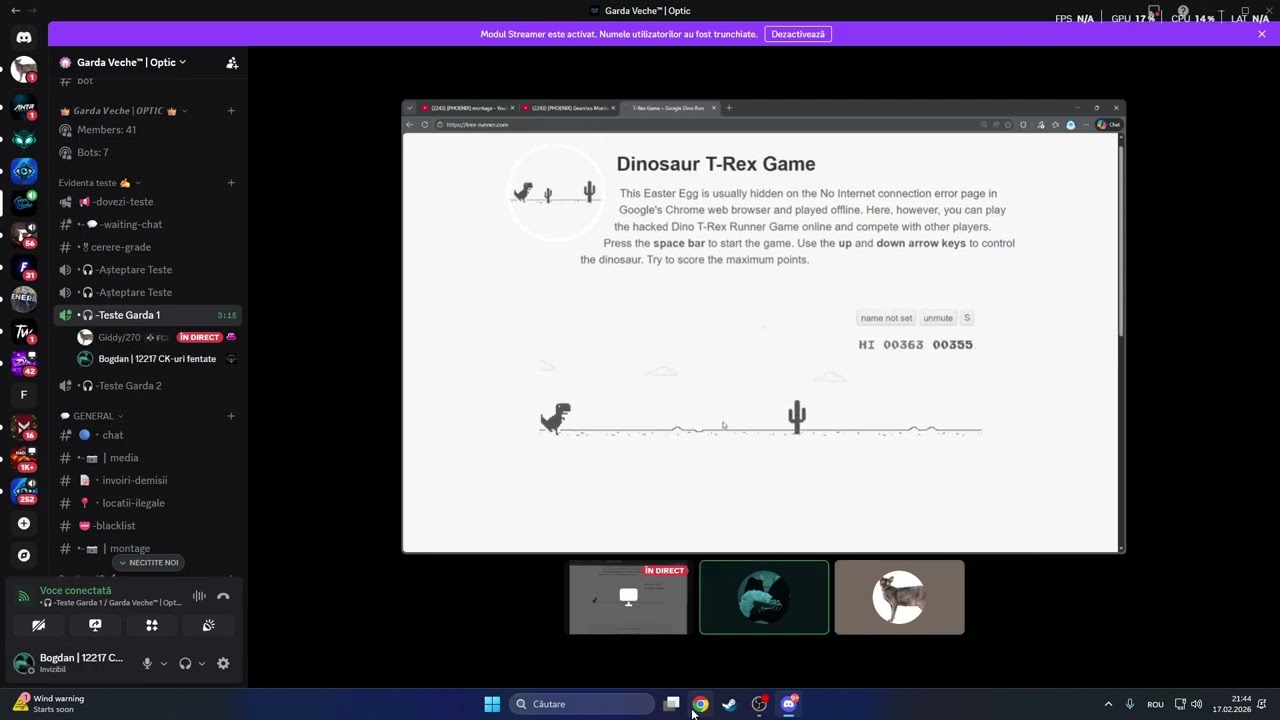This screenshot has width=1280, height=720.
Task: Show hidden system tray icons
Action: coord(1108,704)
